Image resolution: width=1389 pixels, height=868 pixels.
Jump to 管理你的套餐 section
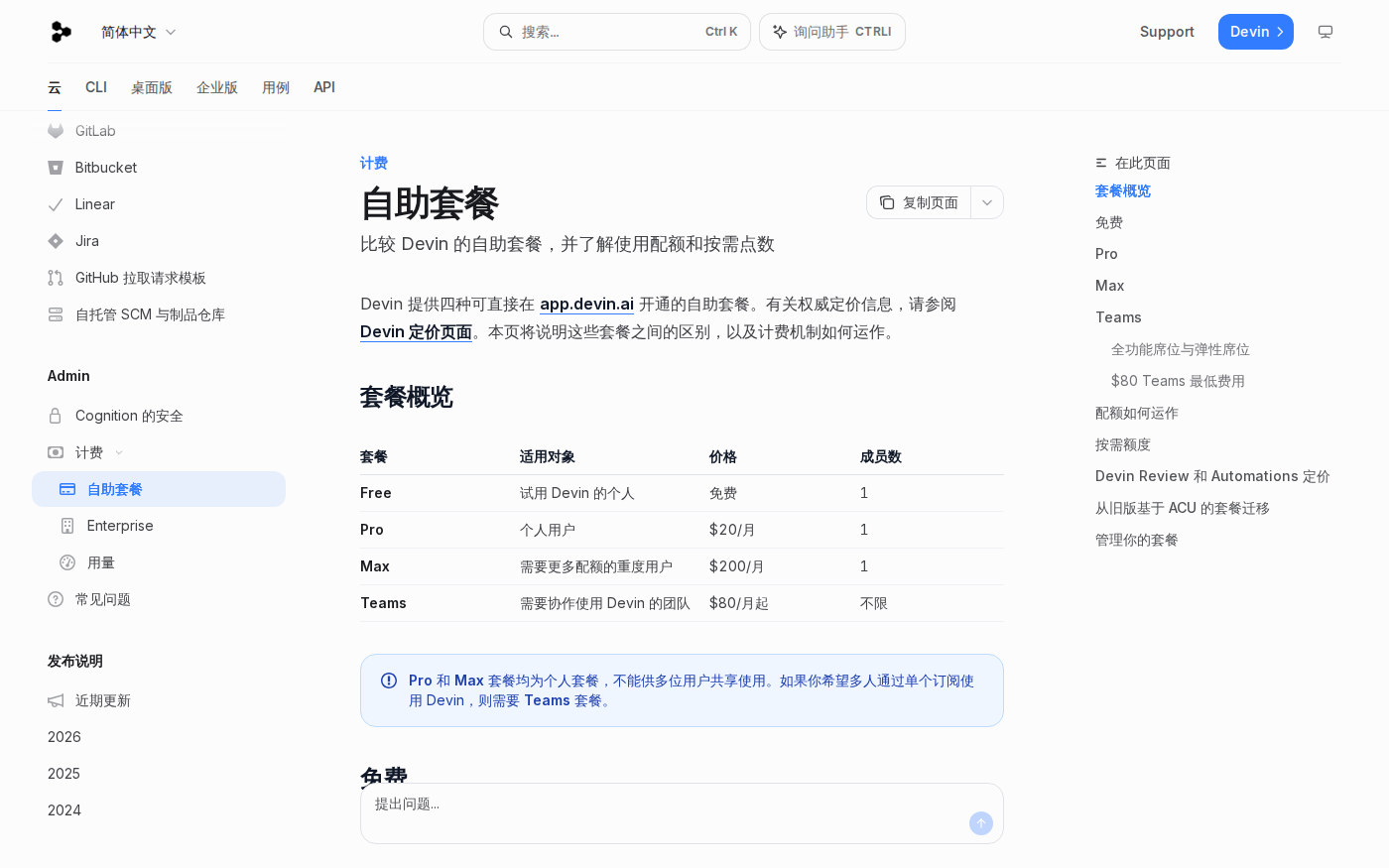pyautogui.click(x=1137, y=540)
